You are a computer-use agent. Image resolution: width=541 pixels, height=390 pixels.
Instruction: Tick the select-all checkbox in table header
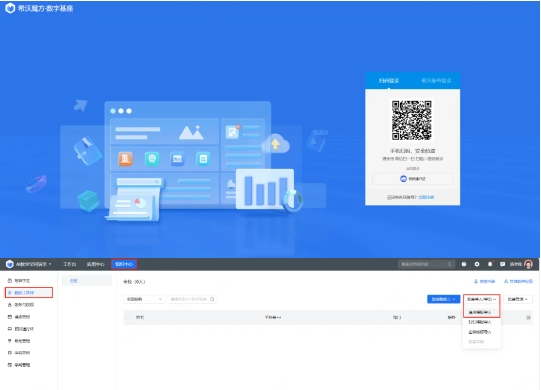(x=128, y=317)
